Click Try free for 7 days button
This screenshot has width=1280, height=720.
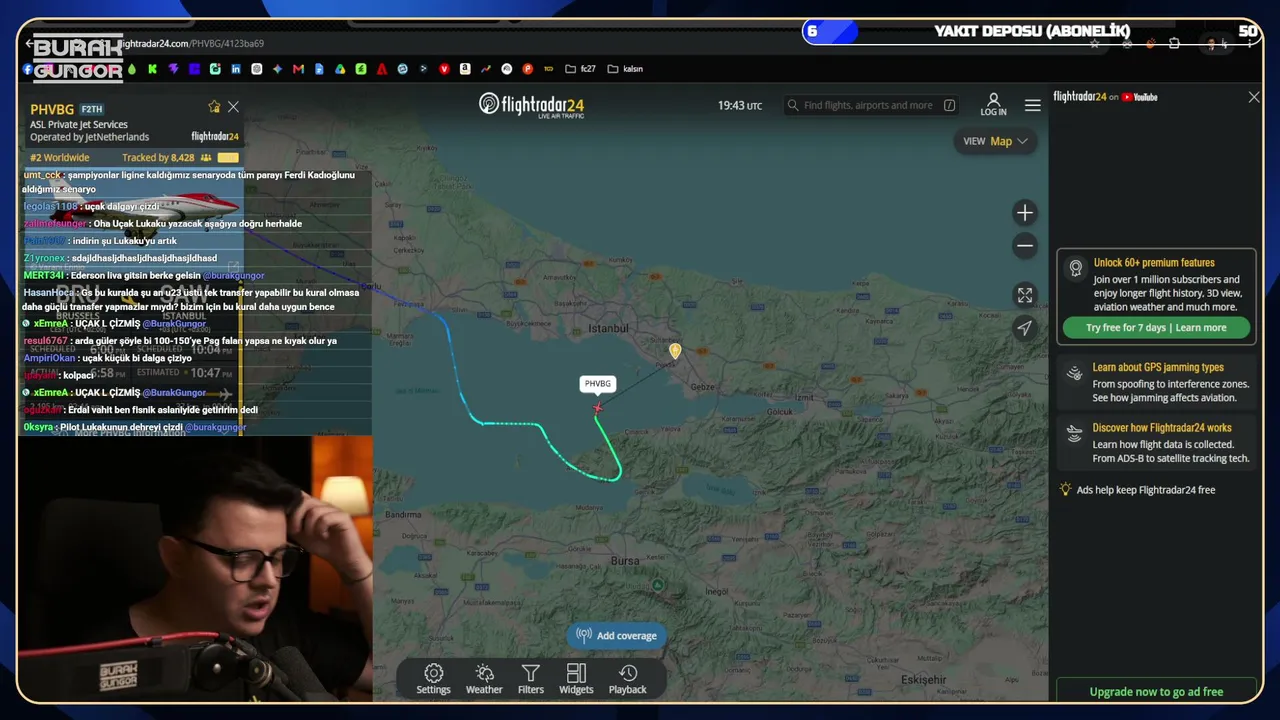click(1156, 328)
